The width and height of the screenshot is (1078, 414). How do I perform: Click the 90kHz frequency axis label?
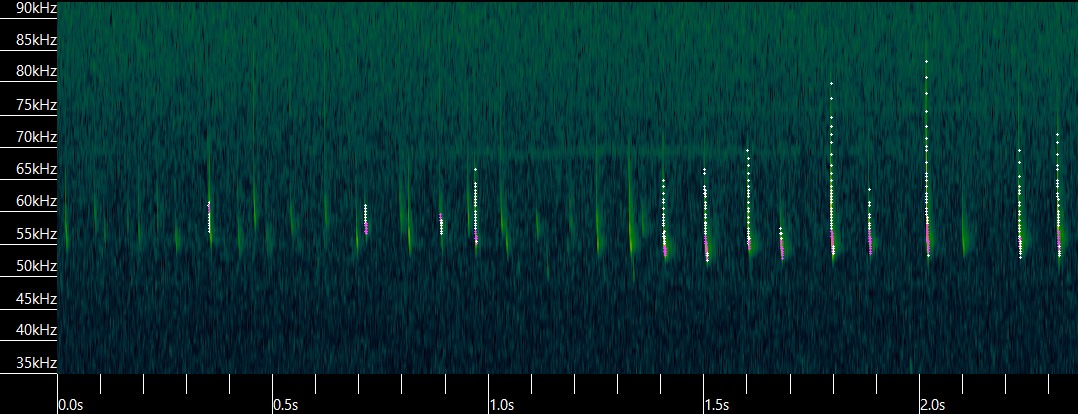point(28,8)
